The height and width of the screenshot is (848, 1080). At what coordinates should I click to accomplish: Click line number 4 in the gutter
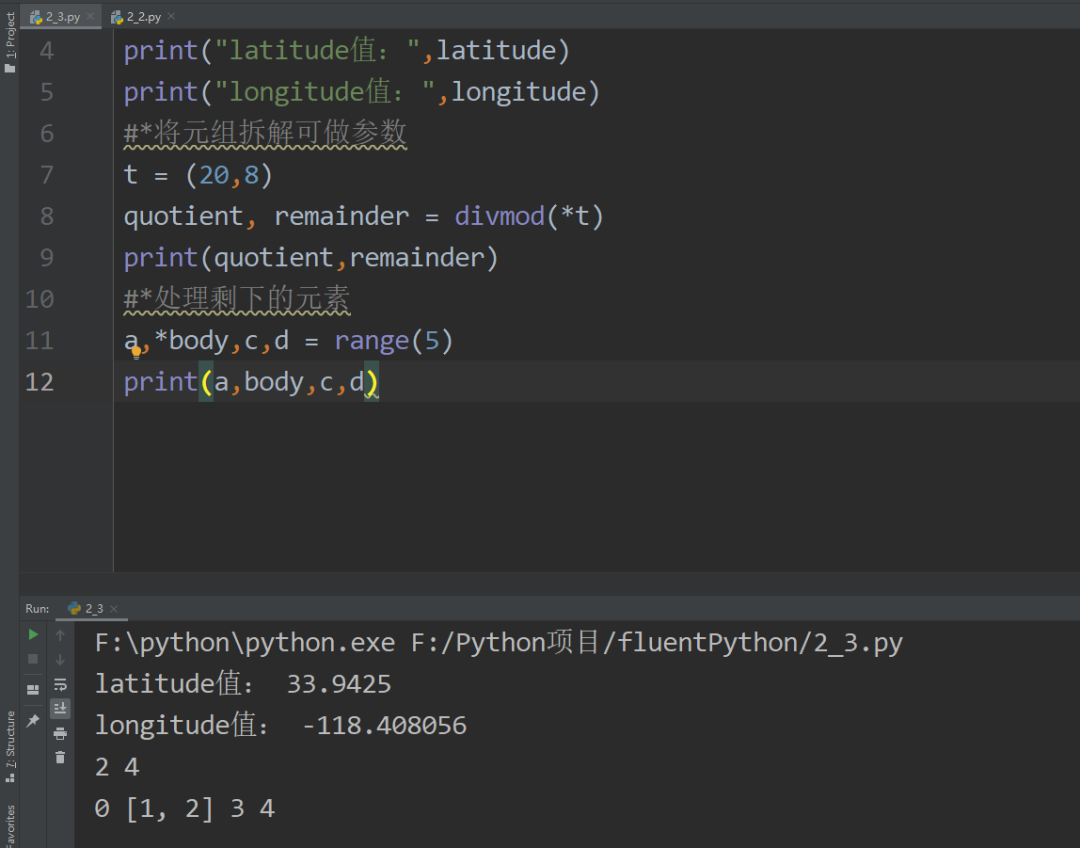(46, 51)
